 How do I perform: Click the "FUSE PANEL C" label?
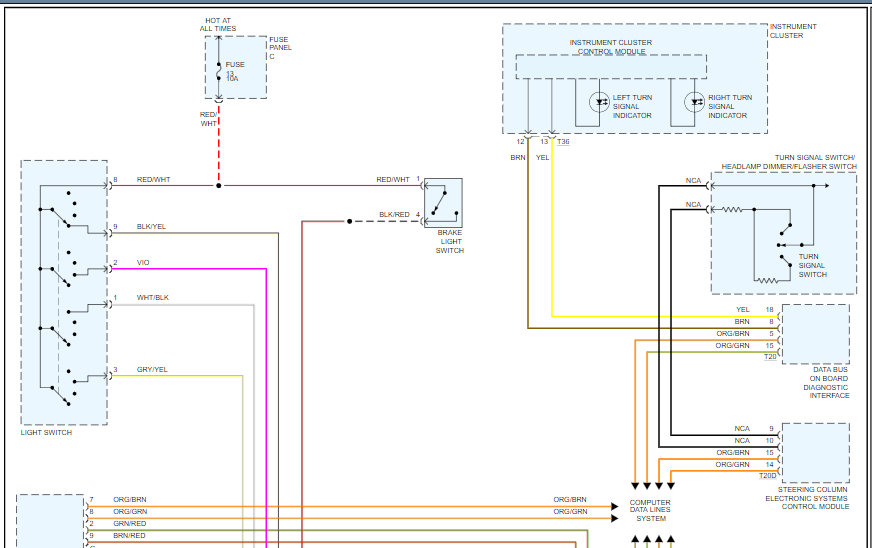[x=278, y=47]
